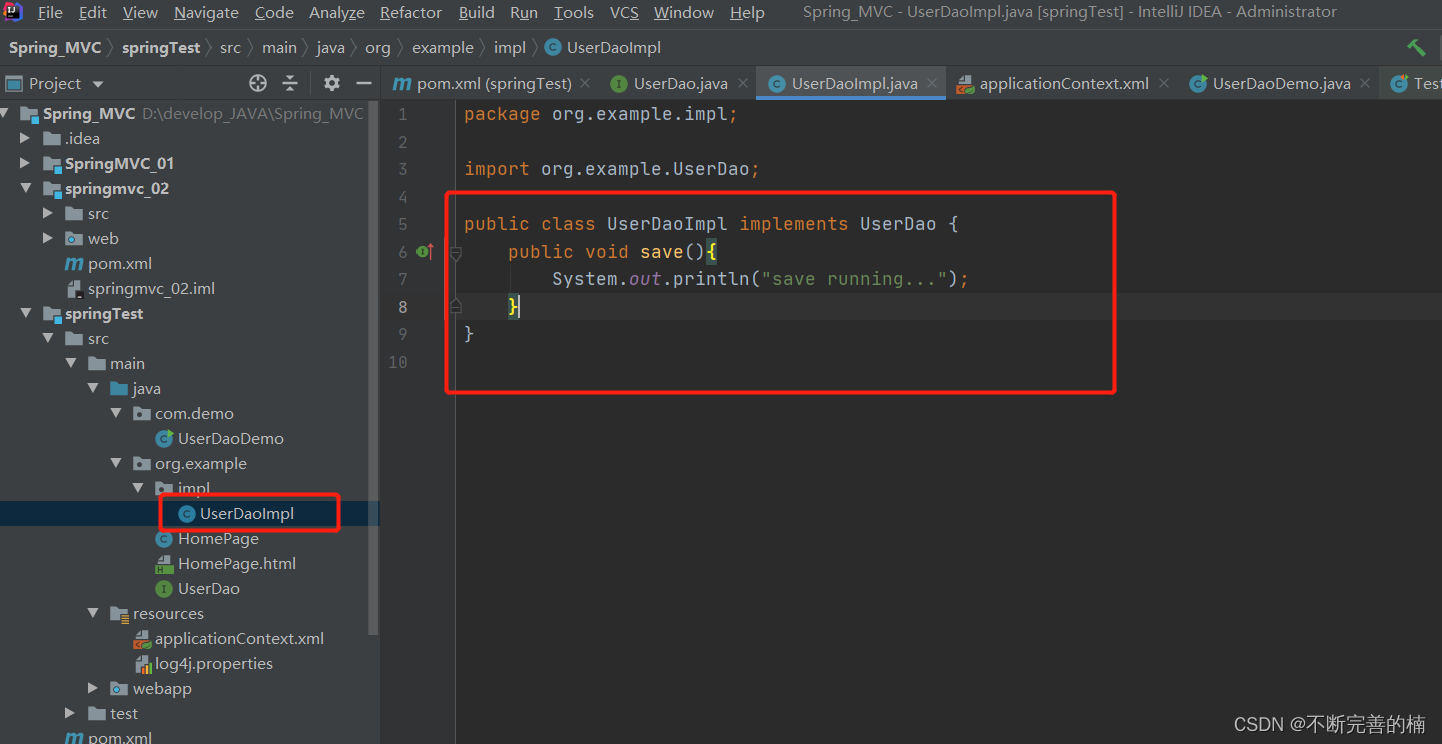The width and height of the screenshot is (1442, 744).
Task: Collapse the resources folder
Action: pos(93,613)
